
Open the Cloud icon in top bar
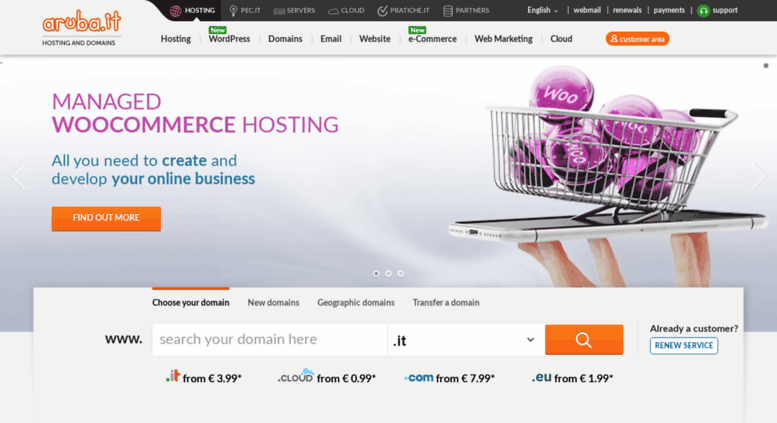pyautogui.click(x=333, y=11)
